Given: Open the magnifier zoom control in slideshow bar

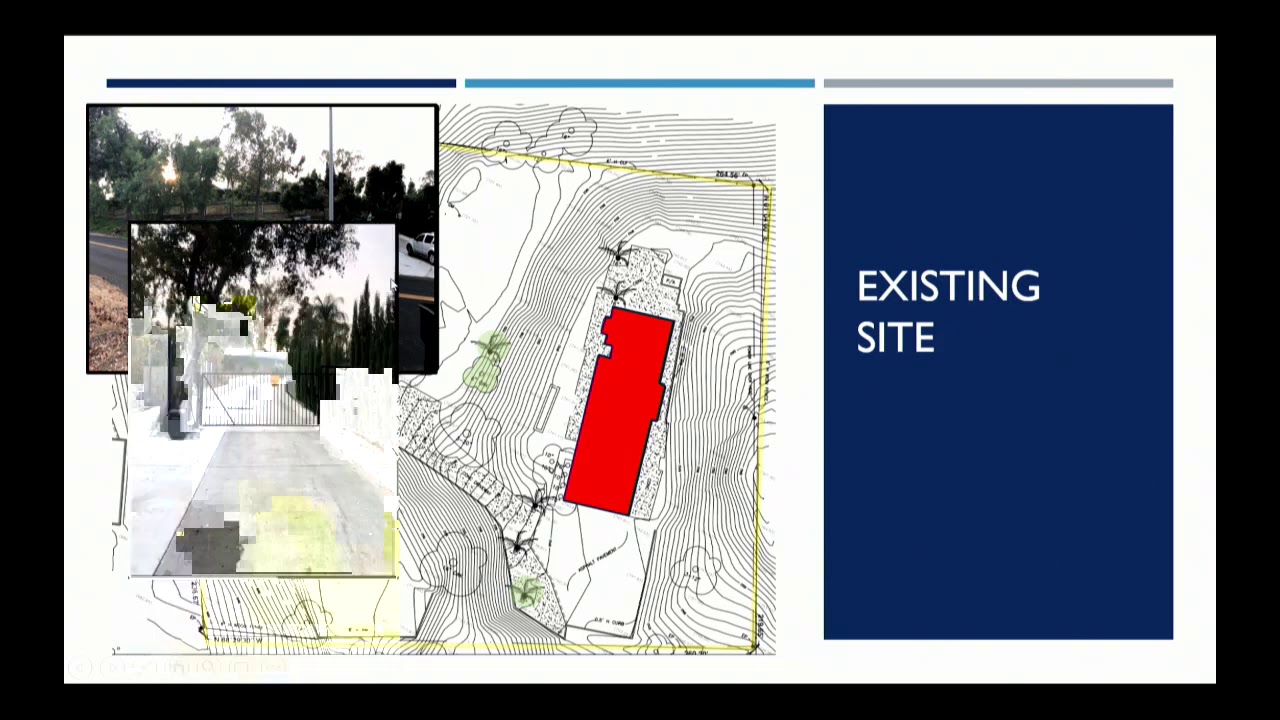Looking at the screenshot, I should coord(208,667).
